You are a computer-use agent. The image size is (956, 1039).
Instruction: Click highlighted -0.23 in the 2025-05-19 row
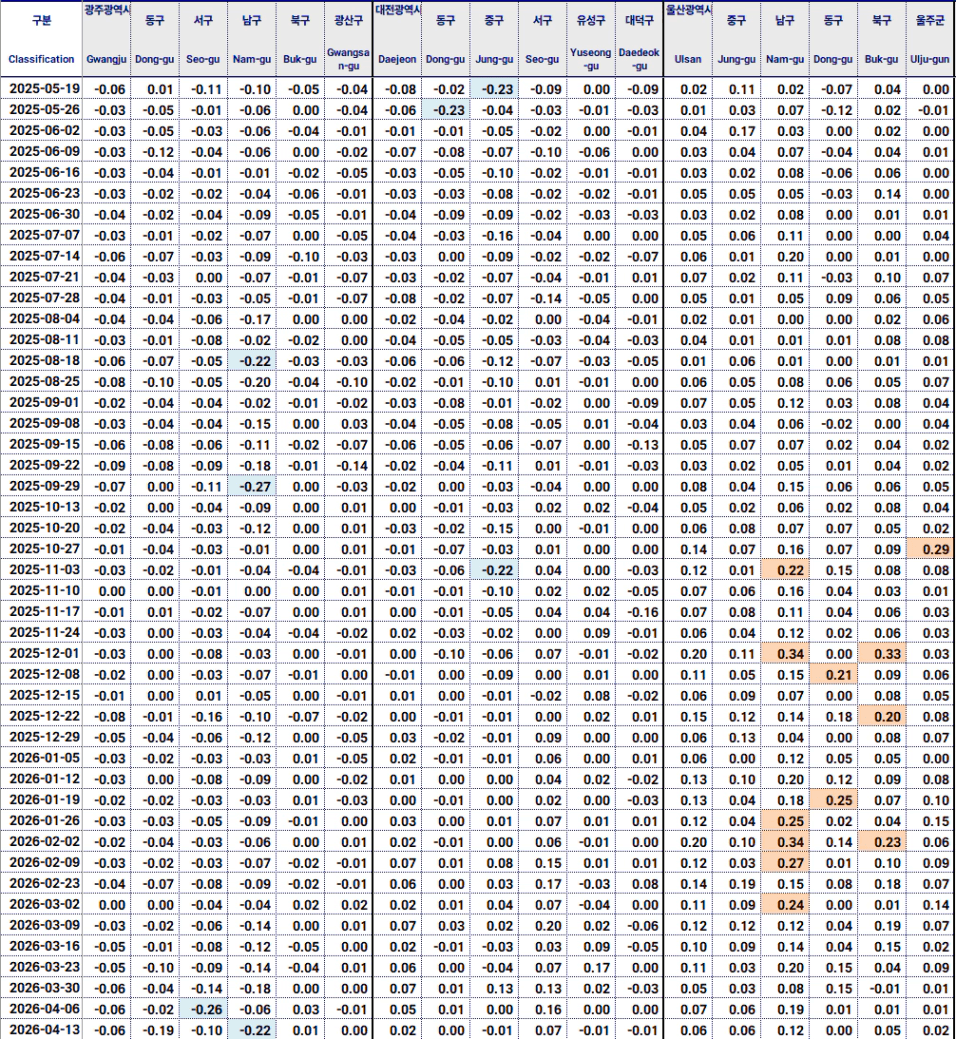(494, 89)
